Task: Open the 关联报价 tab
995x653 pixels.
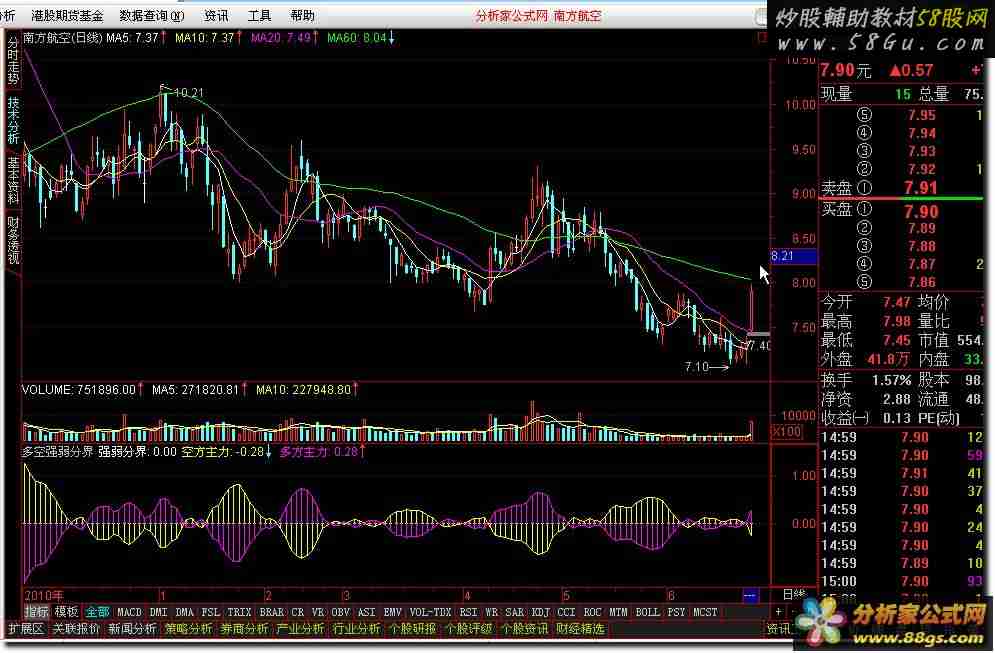Action: [x=76, y=628]
